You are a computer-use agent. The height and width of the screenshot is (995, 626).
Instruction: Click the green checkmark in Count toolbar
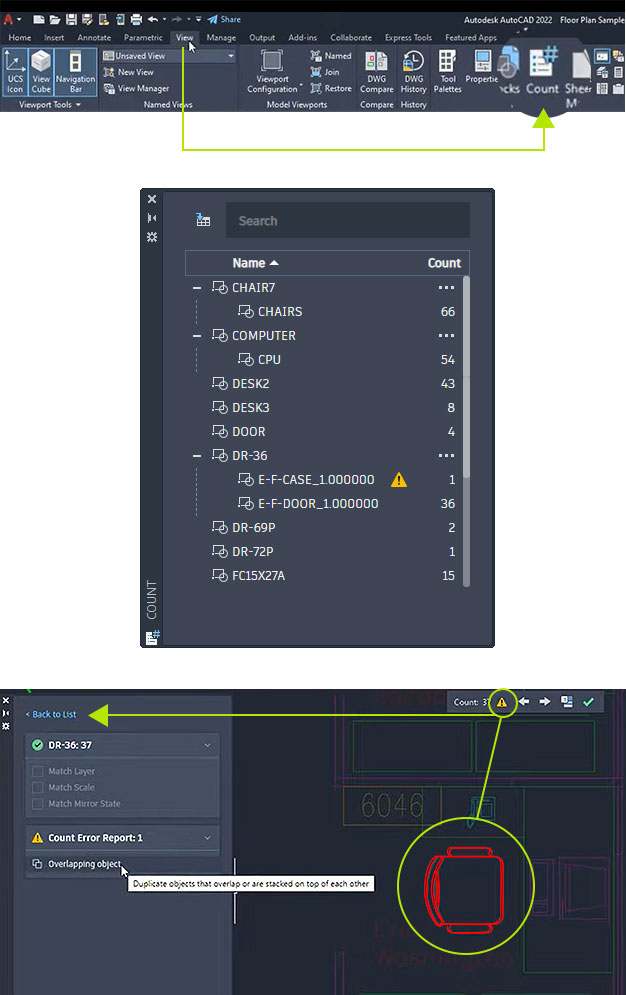click(588, 702)
